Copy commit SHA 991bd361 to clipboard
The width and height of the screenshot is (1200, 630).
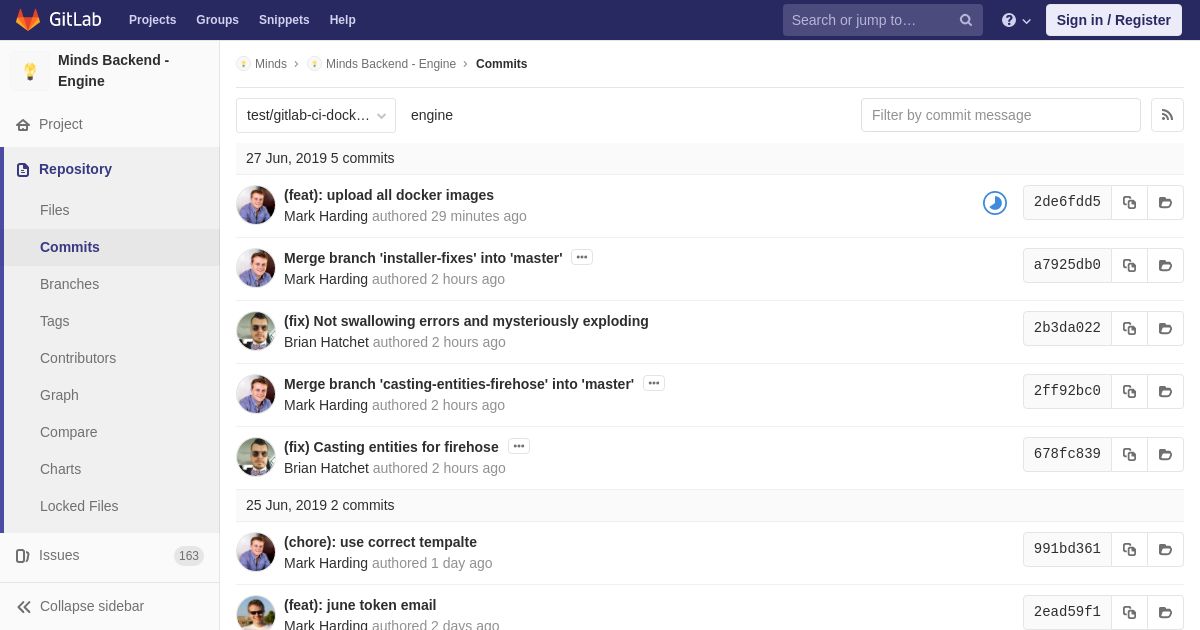pos(1129,549)
